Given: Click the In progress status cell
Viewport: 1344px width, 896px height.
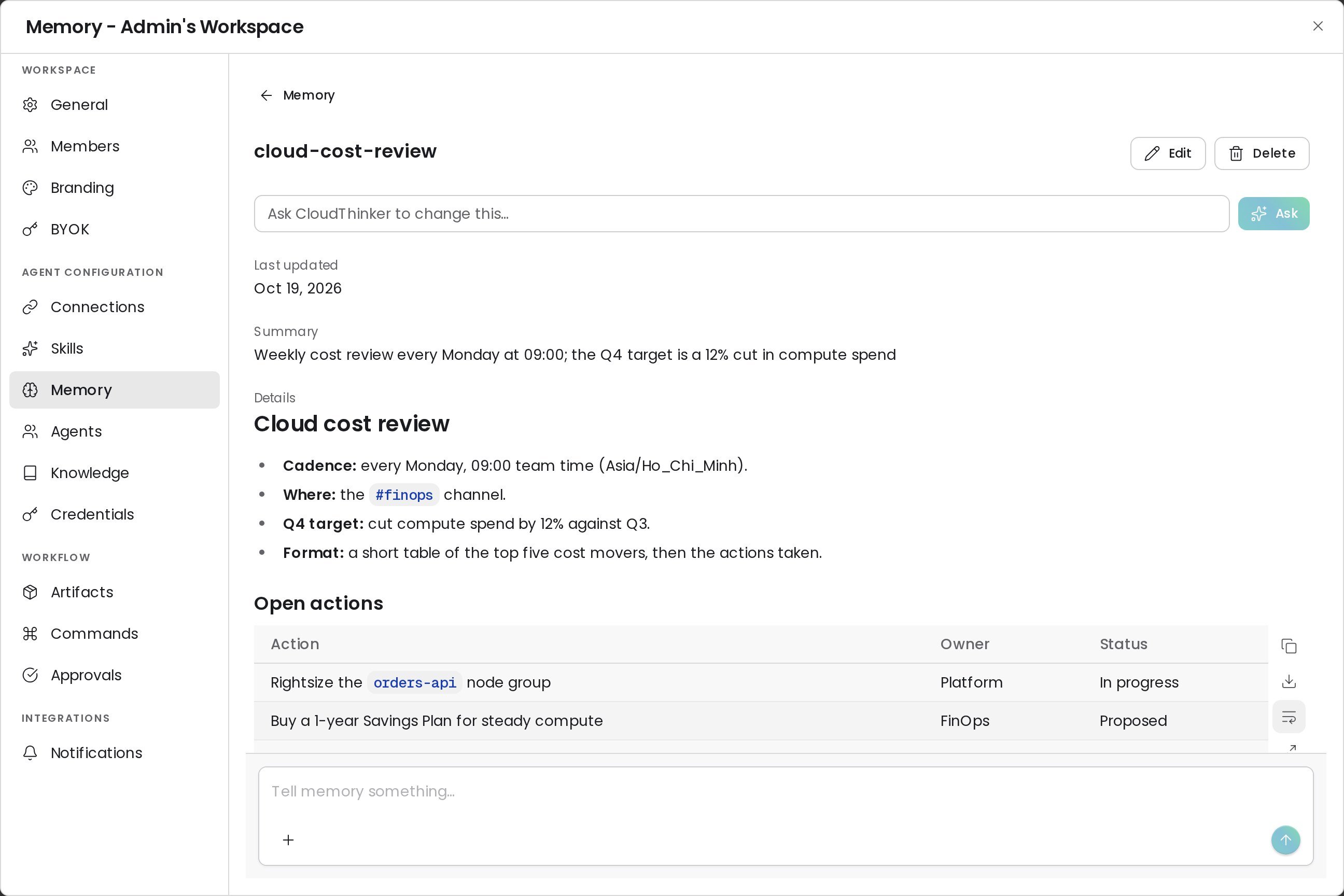Looking at the screenshot, I should tap(1138, 683).
